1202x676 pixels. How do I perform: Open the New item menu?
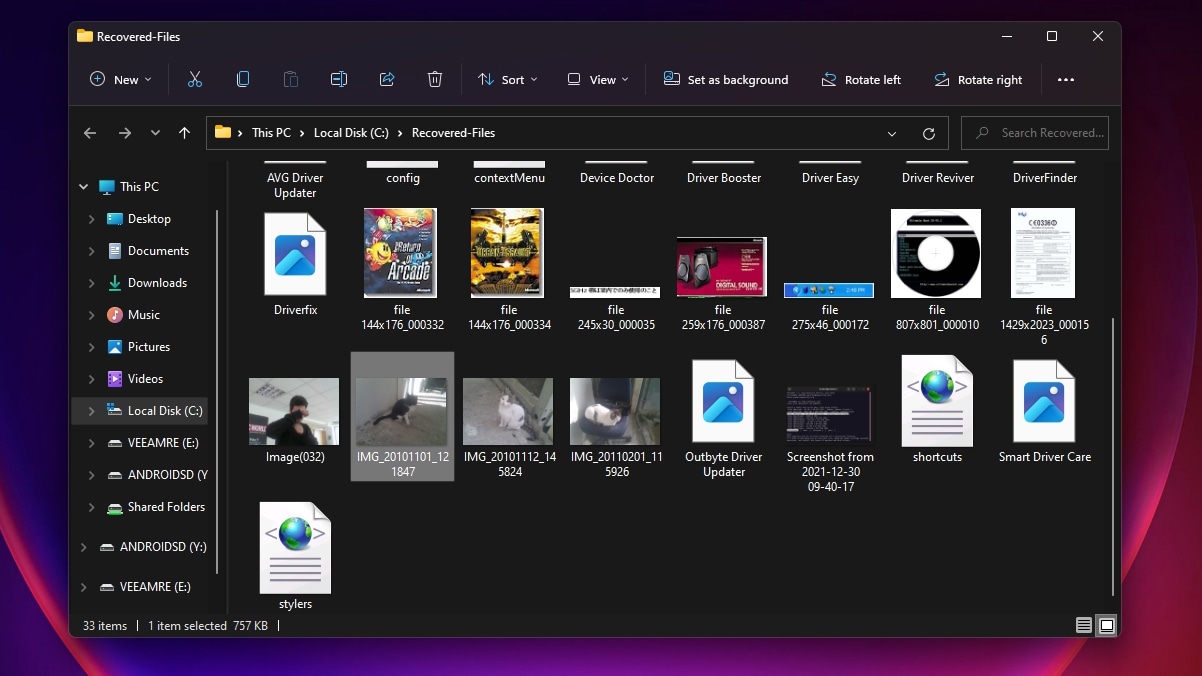coord(121,79)
